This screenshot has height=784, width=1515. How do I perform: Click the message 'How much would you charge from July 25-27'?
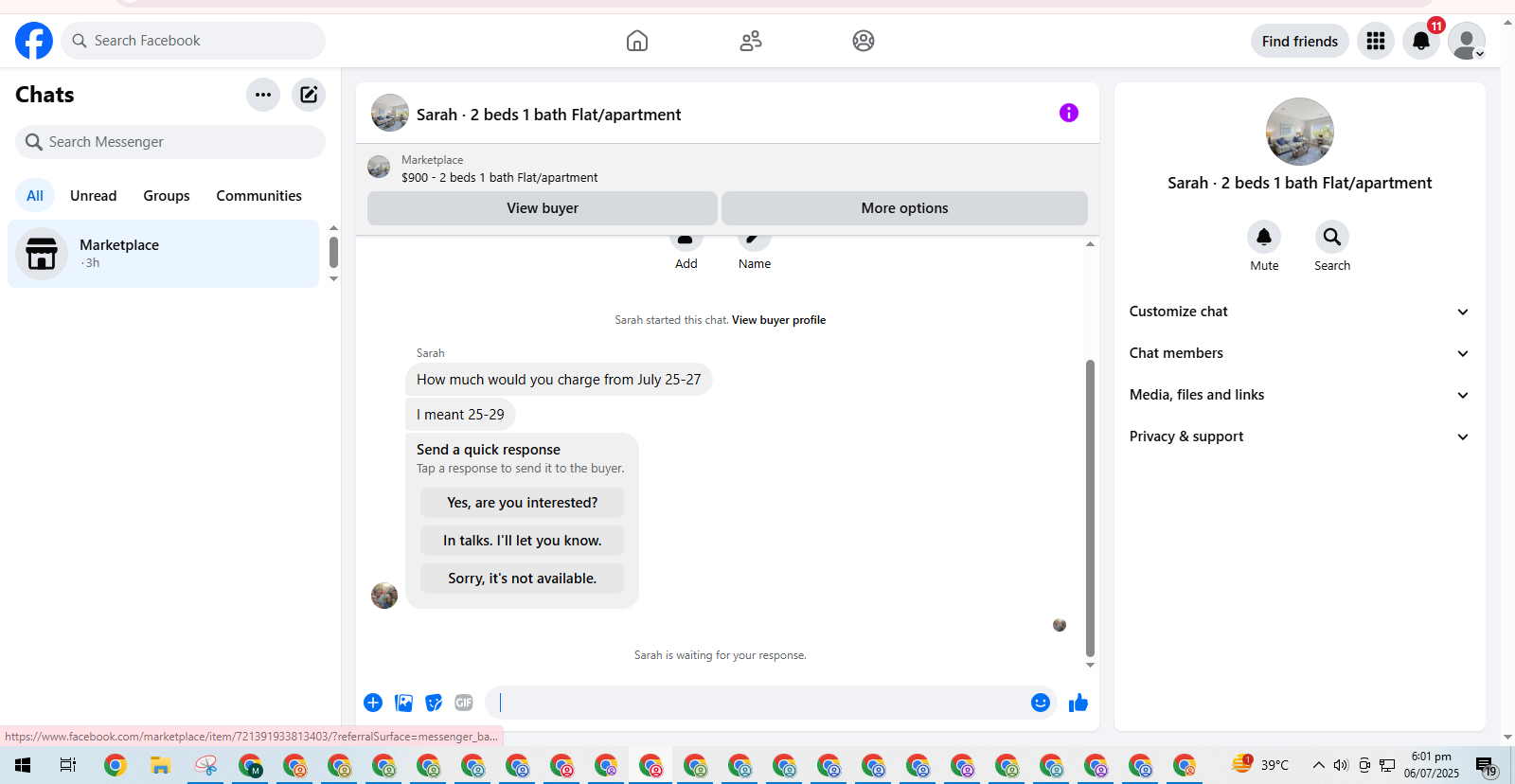(x=559, y=380)
